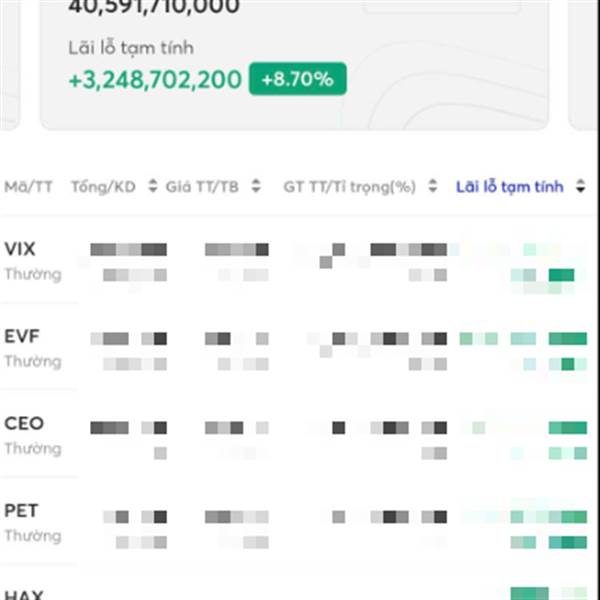The width and height of the screenshot is (600, 600).
Task: Select the Lãi lỗ tạm tính column header
Action: pyautogui.click(x=510, y=187)
